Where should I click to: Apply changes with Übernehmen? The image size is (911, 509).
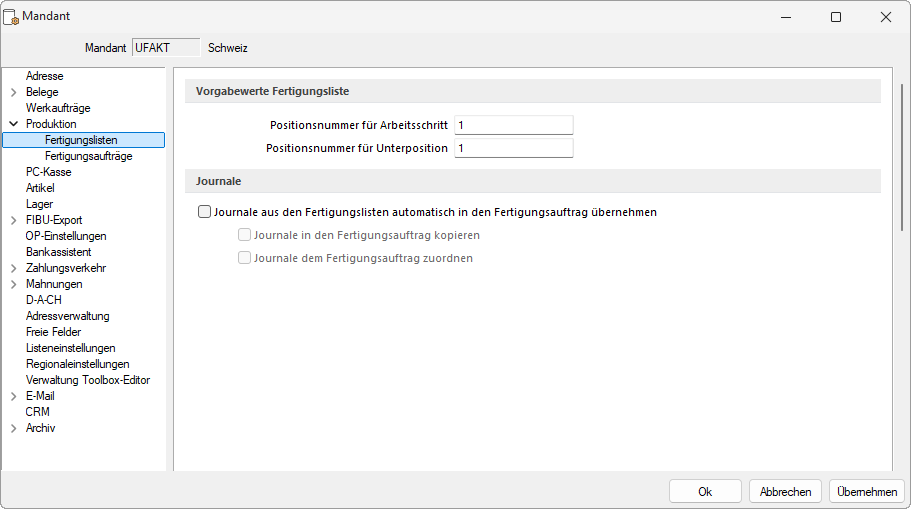pos(866,491)
